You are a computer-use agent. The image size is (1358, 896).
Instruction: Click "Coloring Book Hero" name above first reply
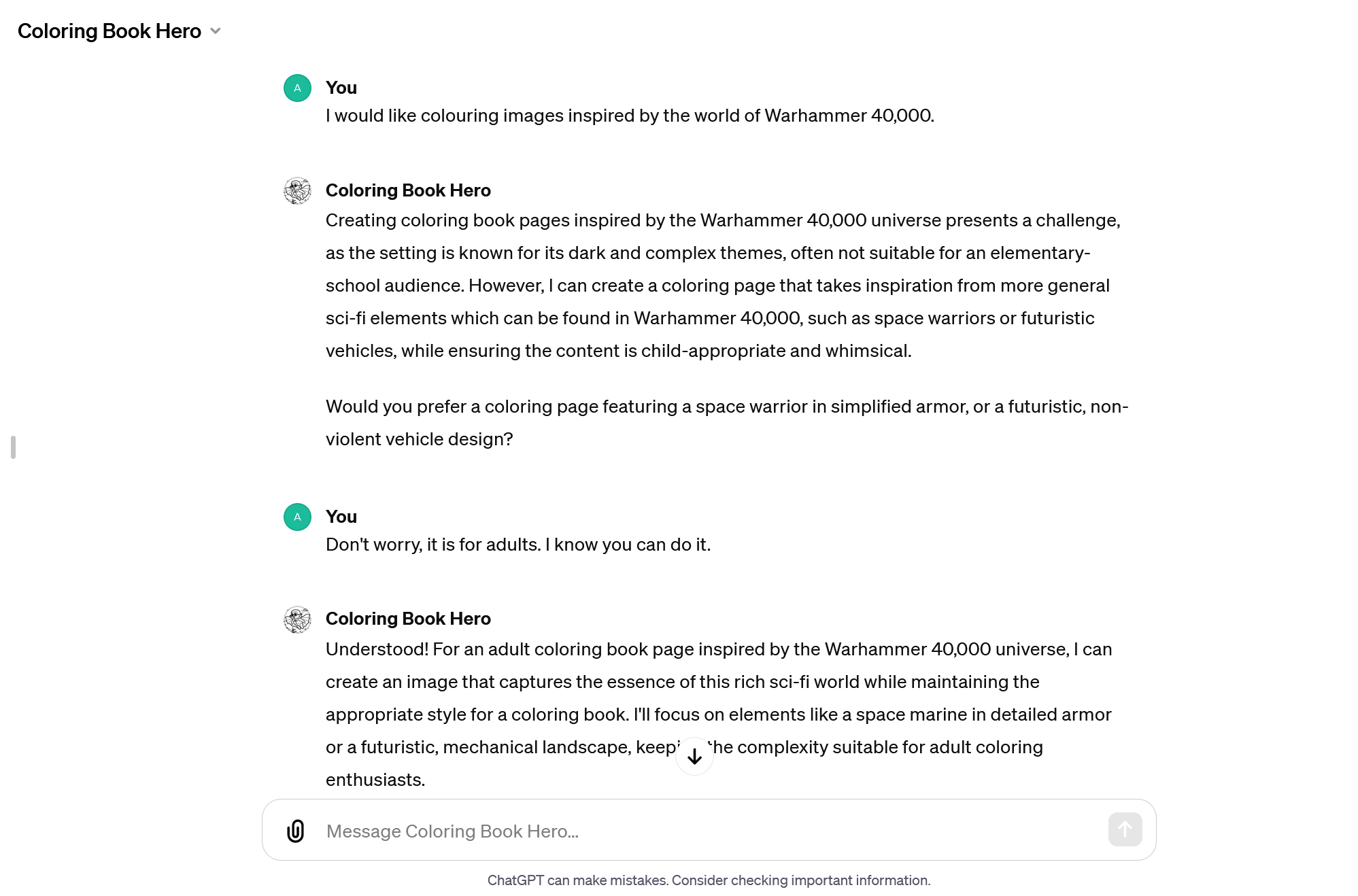pyautogui.click(x=408, y=190)
